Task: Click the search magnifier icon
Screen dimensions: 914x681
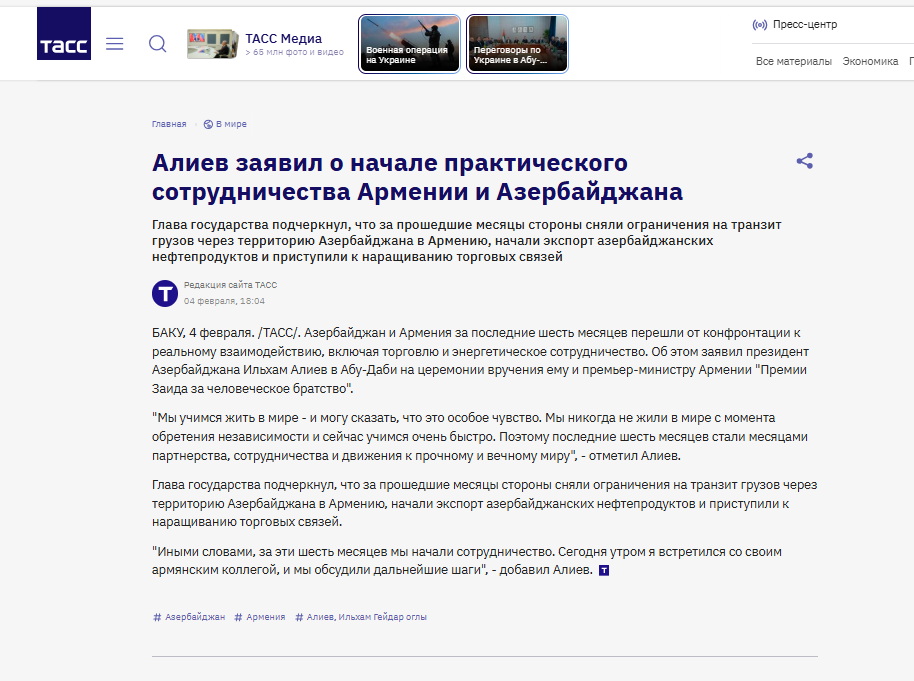Action: coord(158,44)
